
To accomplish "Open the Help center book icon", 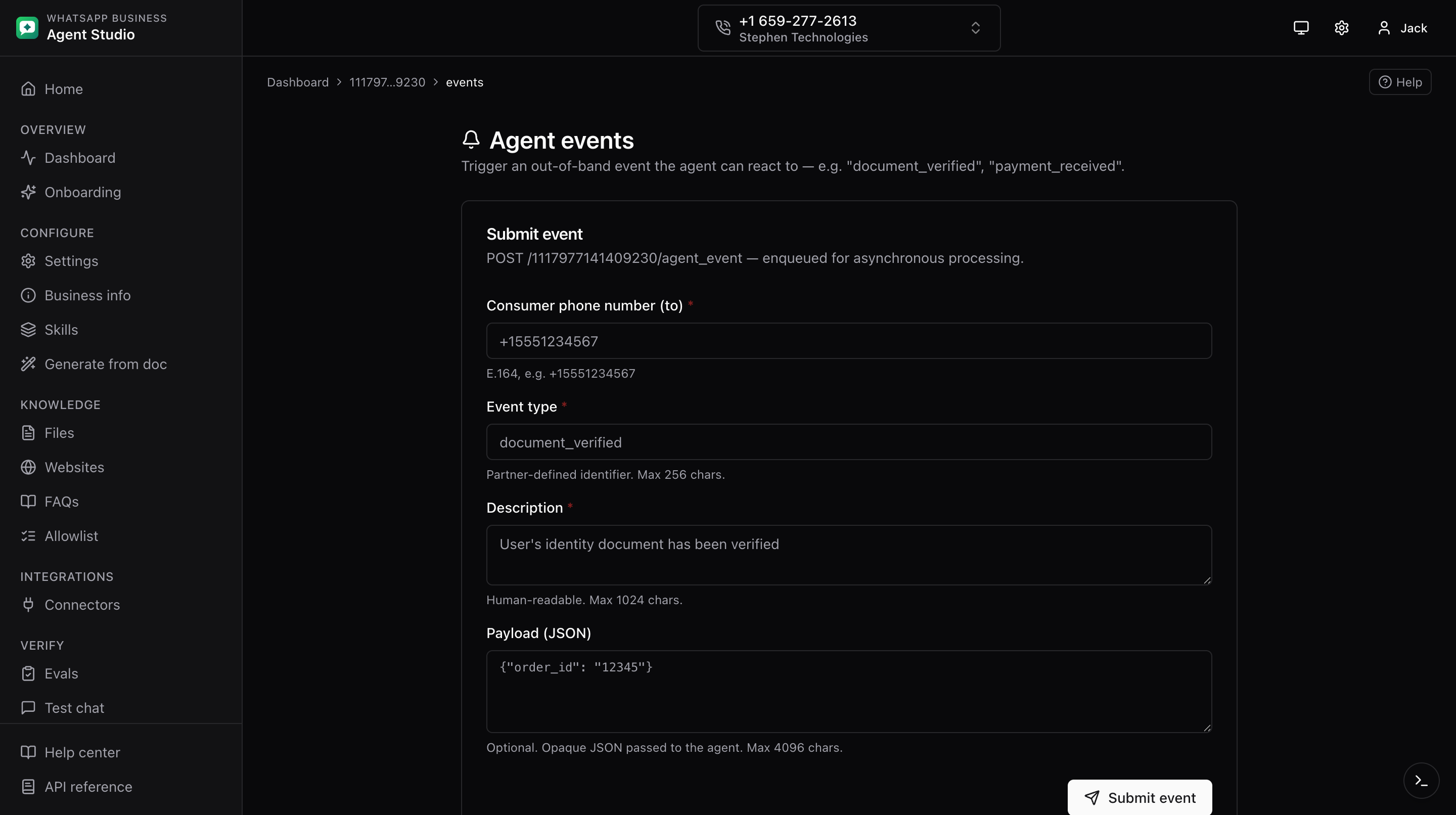I will 28,753.
